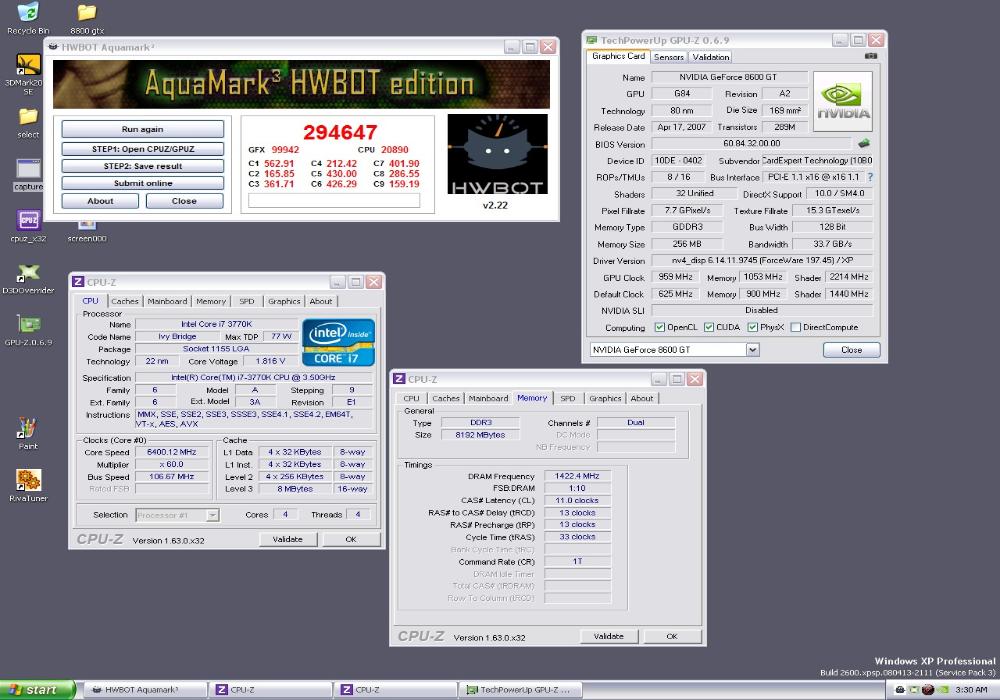
Task: Click STEP1: Open CPUZ/GPUZ button
Action: coord(143,149)
